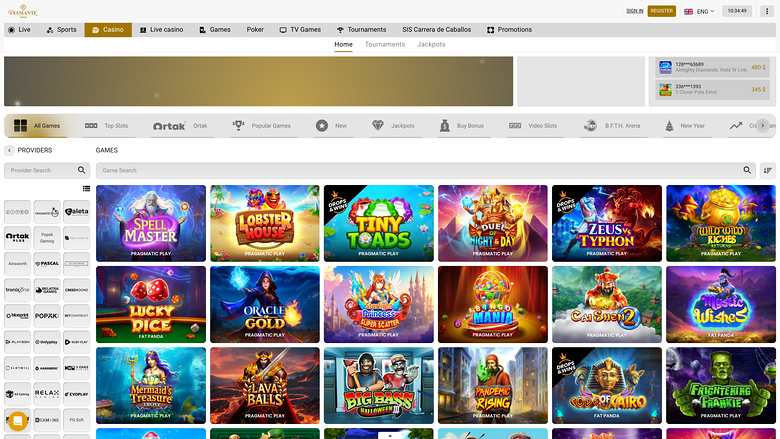780x439 pixels.
Task: Switch providers to list view
Action: (86, 188)
